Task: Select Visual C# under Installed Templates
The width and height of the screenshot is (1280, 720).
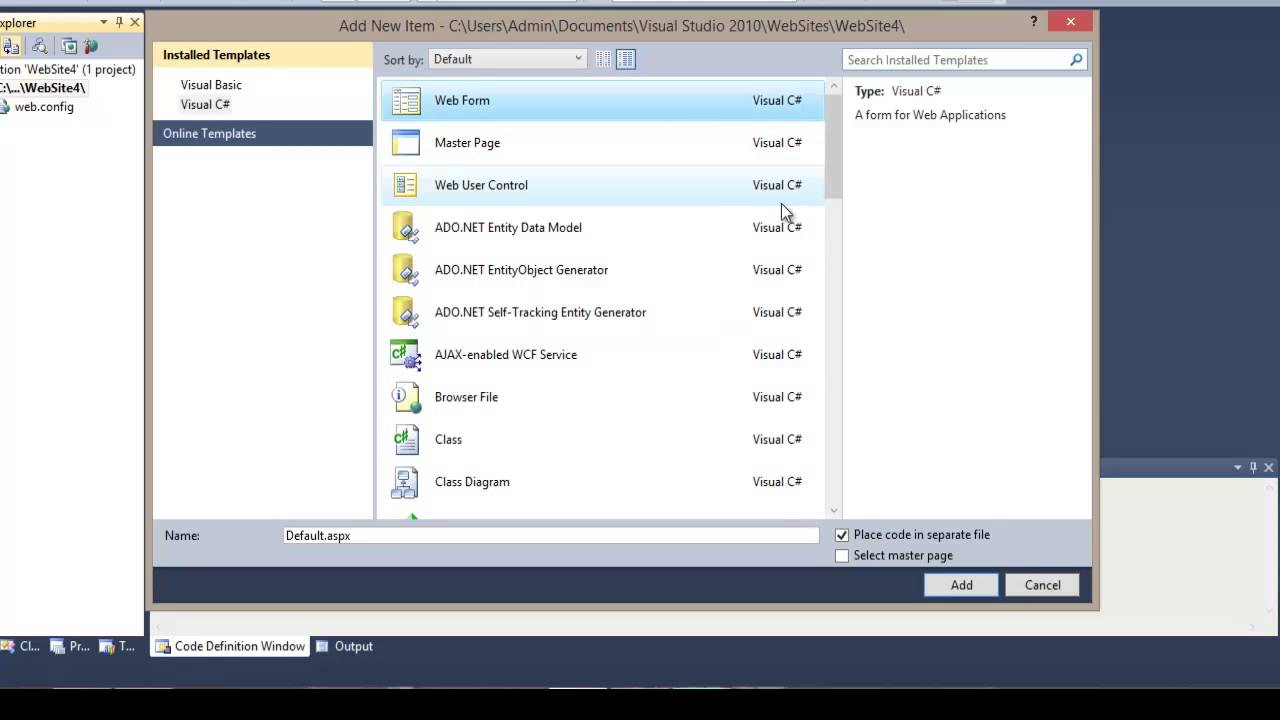Action: 205,104
